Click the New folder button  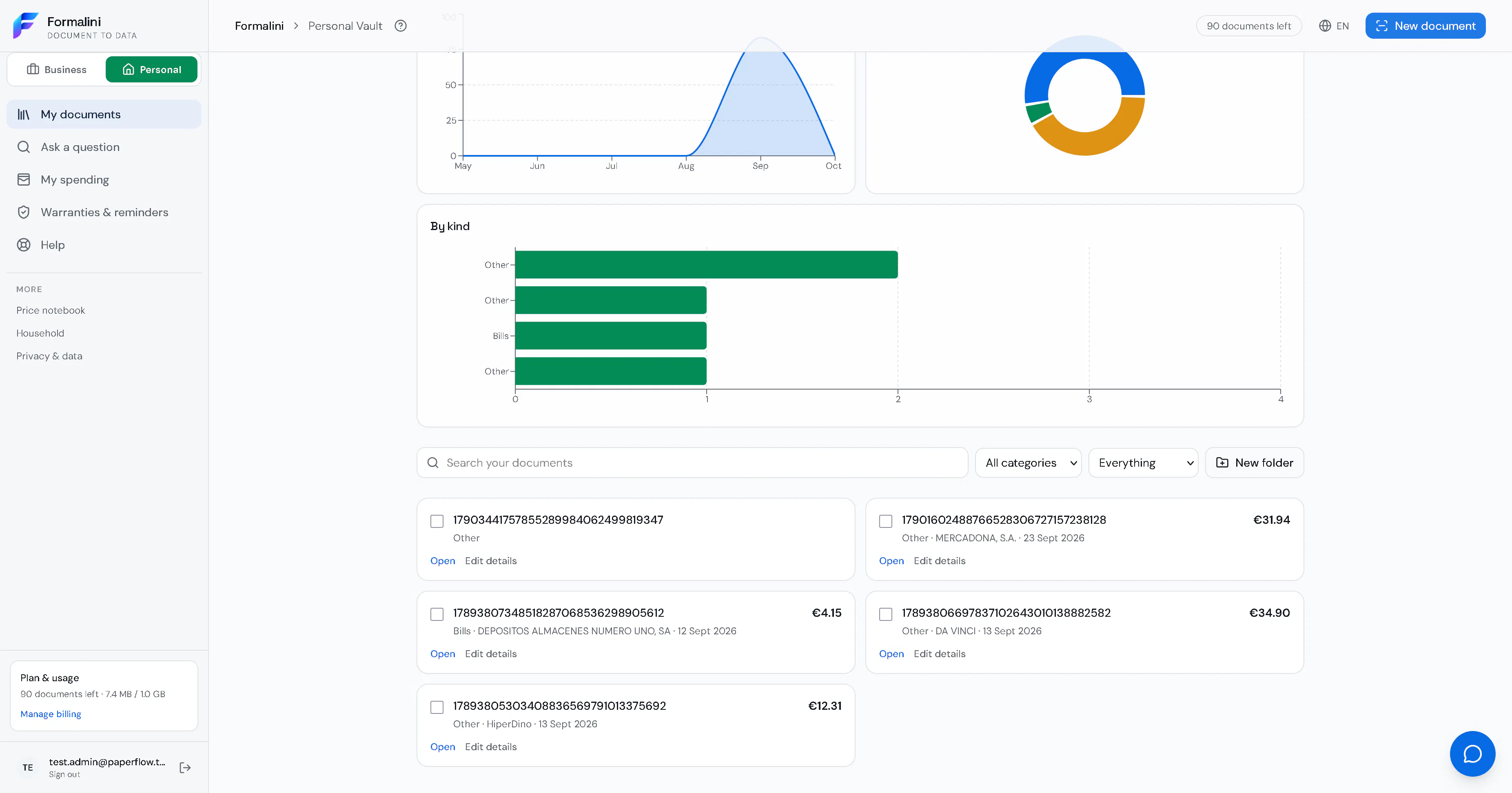tap(1254, 463)
